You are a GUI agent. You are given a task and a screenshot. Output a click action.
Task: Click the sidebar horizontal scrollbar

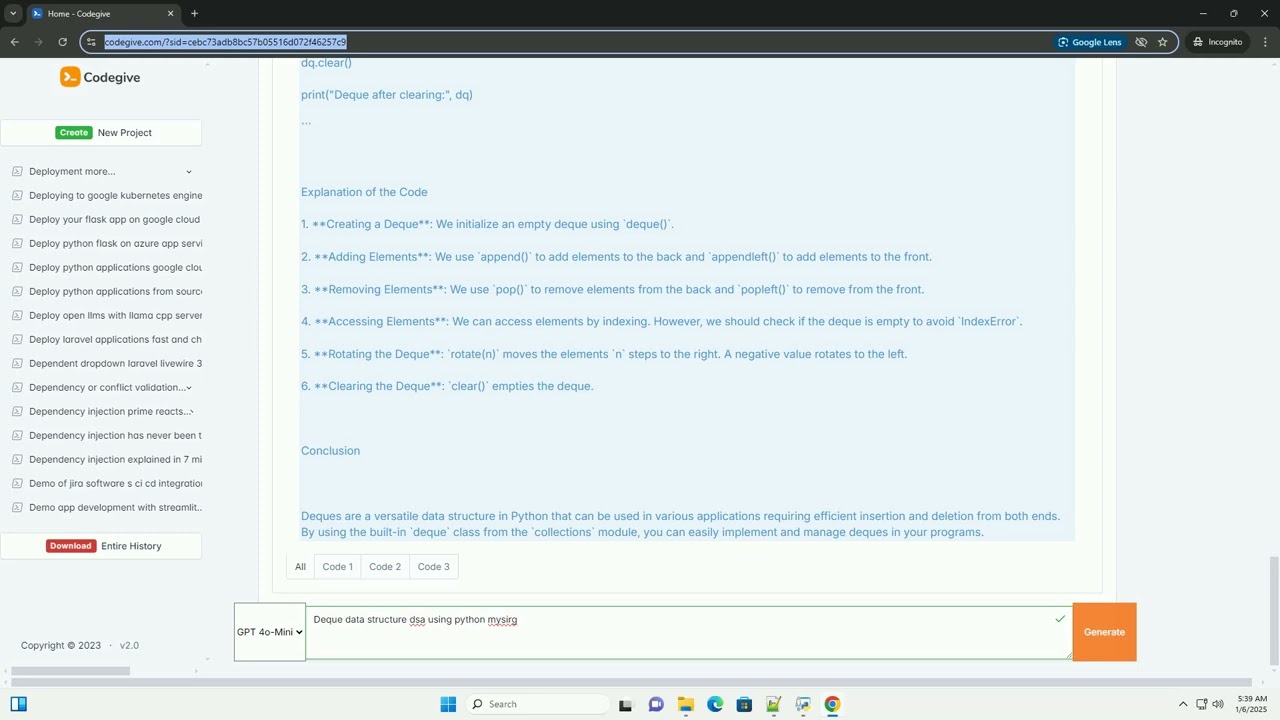coord(70,671)
